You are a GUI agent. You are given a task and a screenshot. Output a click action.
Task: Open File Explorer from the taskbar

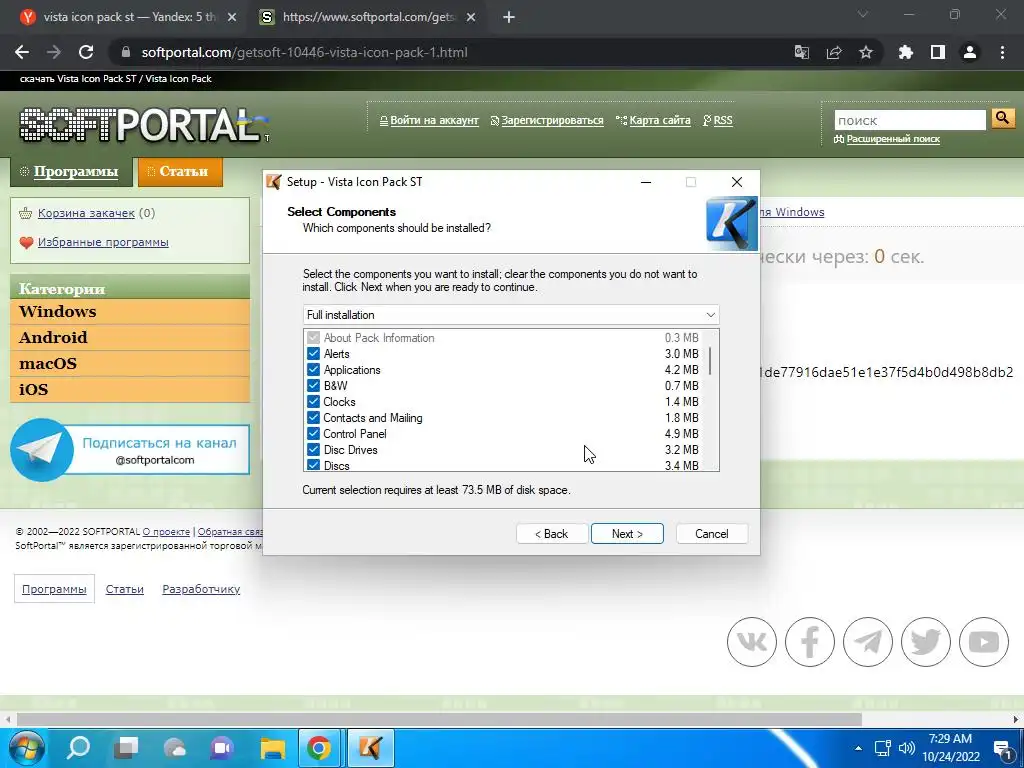272,748
